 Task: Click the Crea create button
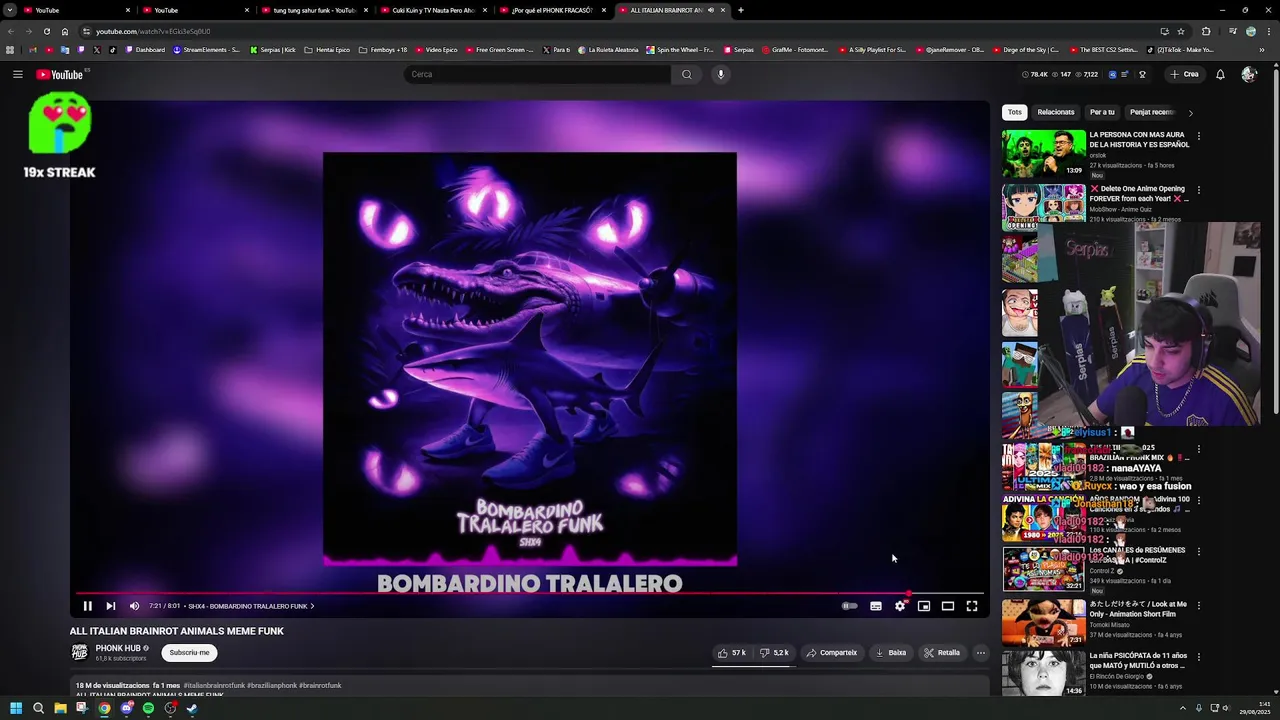(1184, 74)
